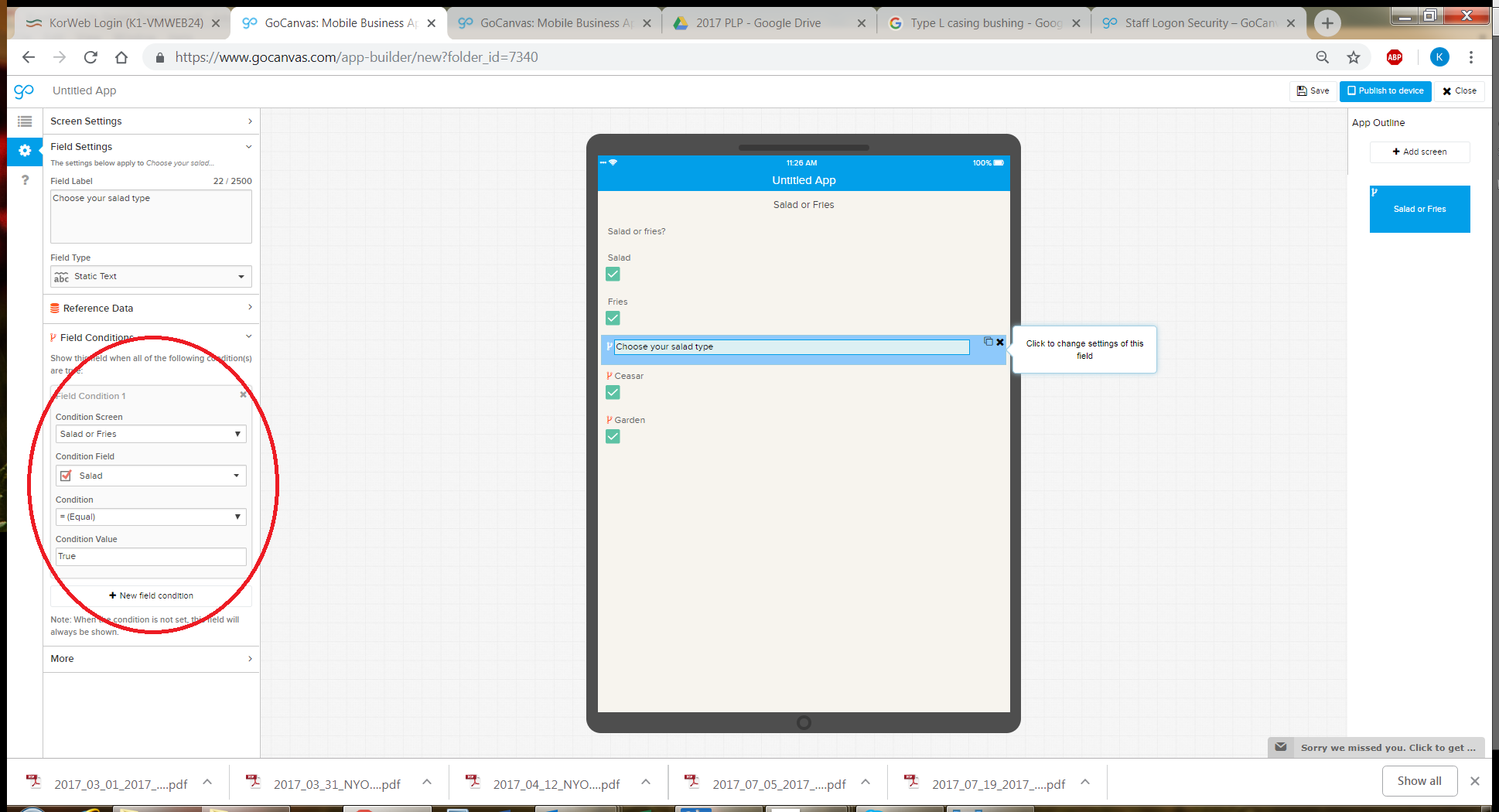The width and height of the screenshot is (1499, 812).
Task: Click the Publish to device button
Action: (x=1385, y=91)
